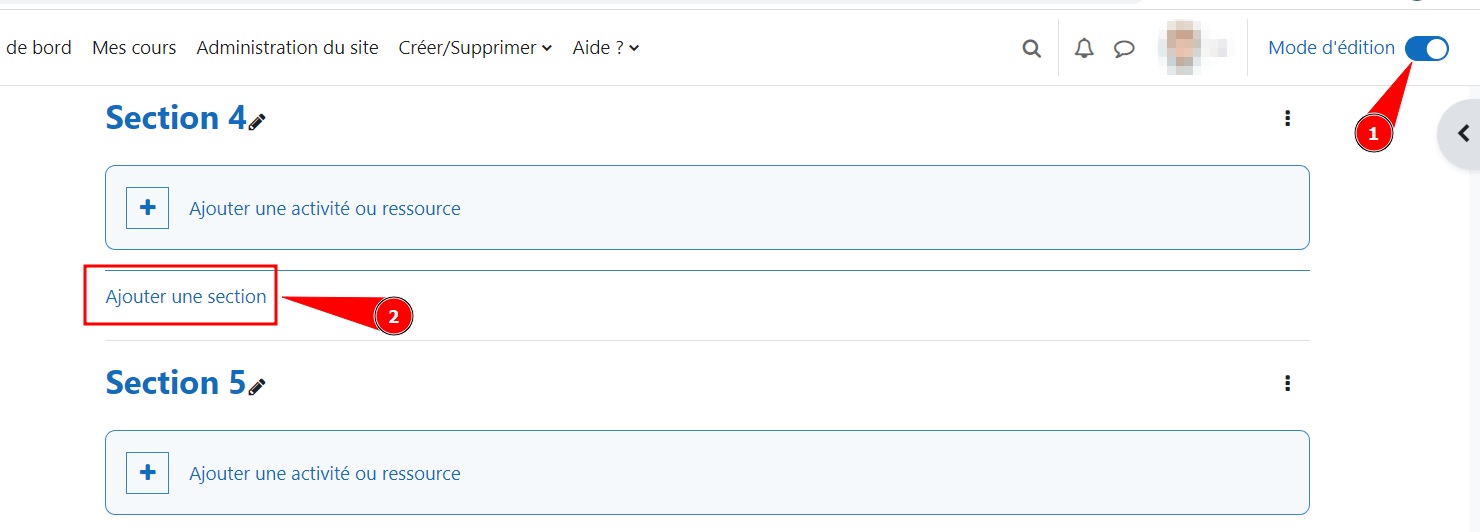
Task: Expand the Aide ? dropdown menu
Action: click(x=606, y=48)
